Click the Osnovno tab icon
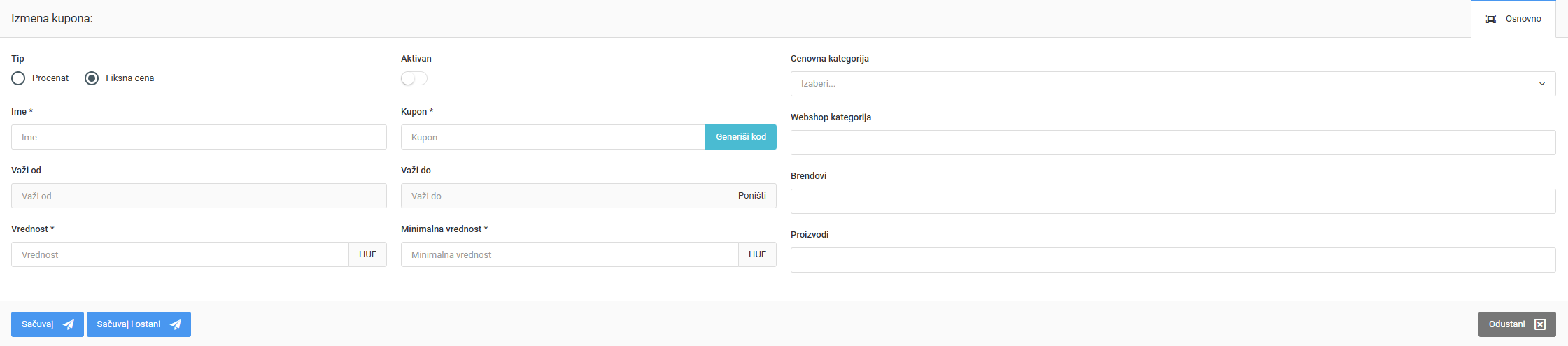Screen dimensions: 1568x346 click(1491, 19)
